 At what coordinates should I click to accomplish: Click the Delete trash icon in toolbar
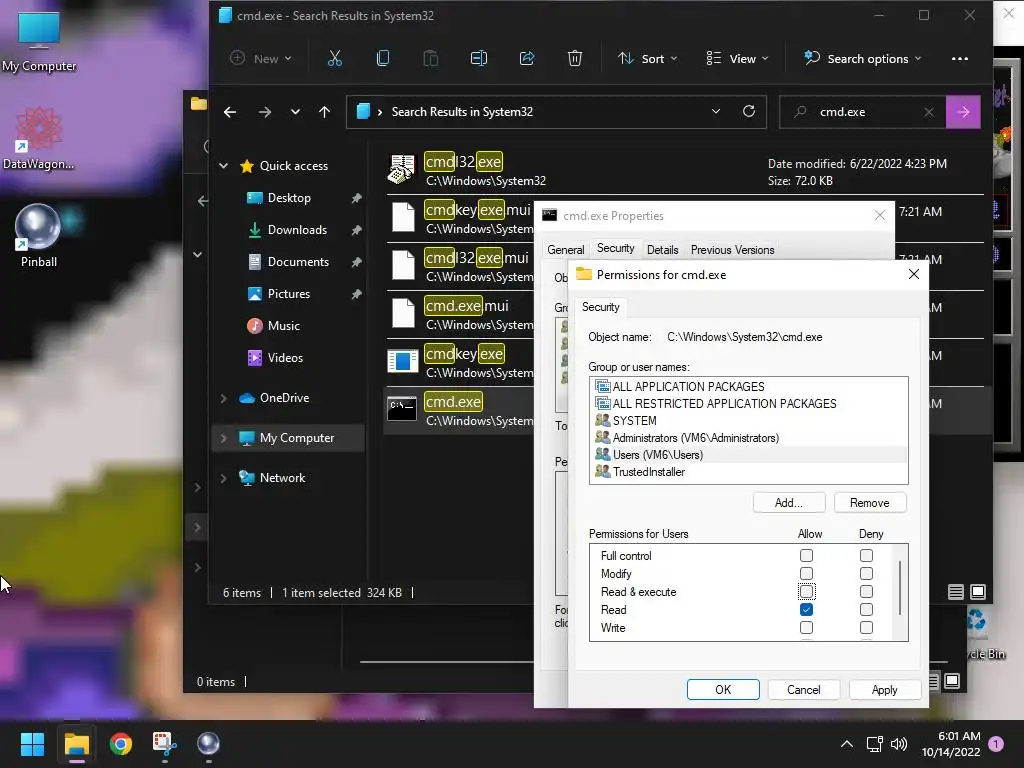(x=575, y=59)
